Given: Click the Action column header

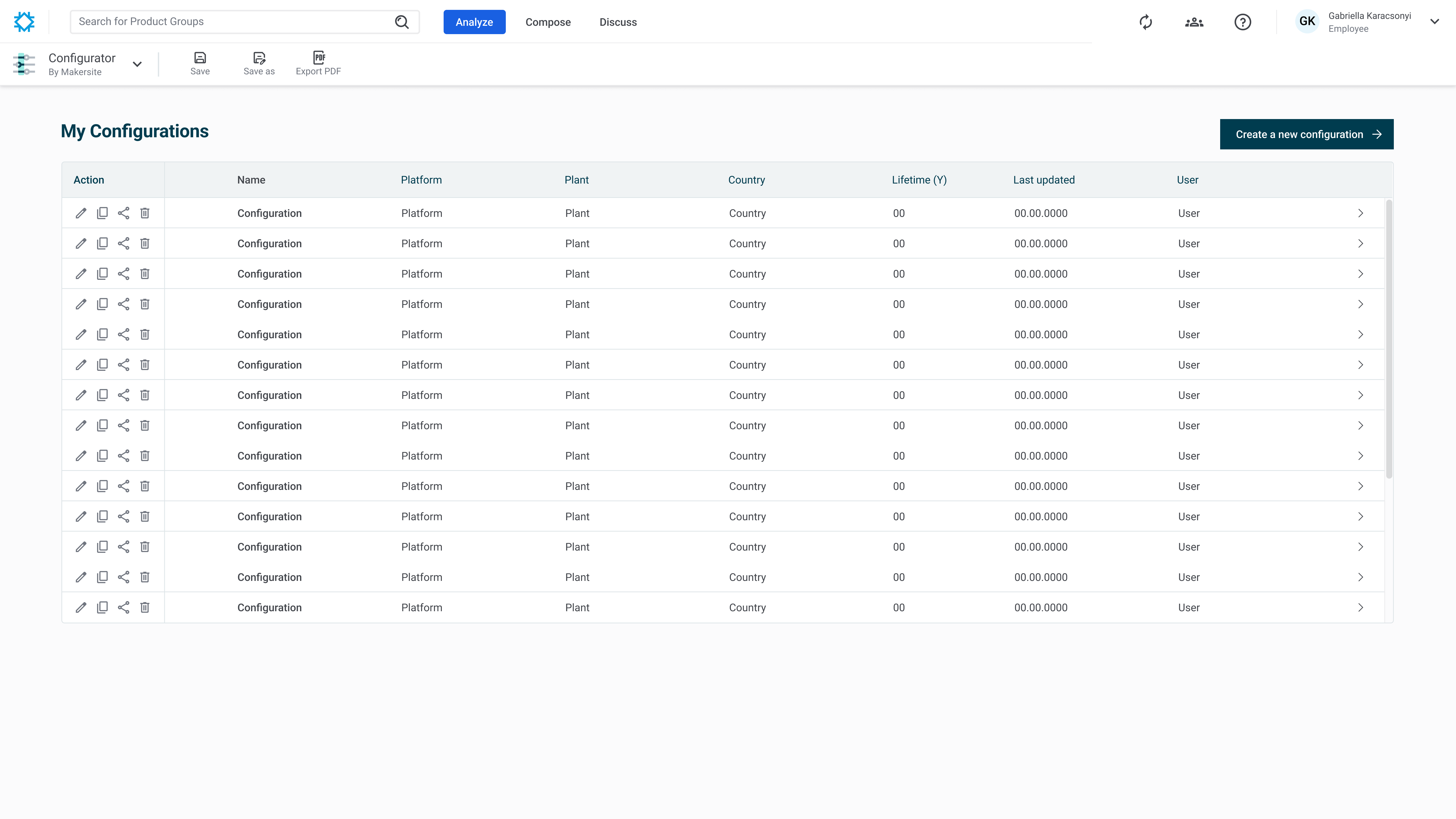Looking at the screenshot, I should (89, 180).
